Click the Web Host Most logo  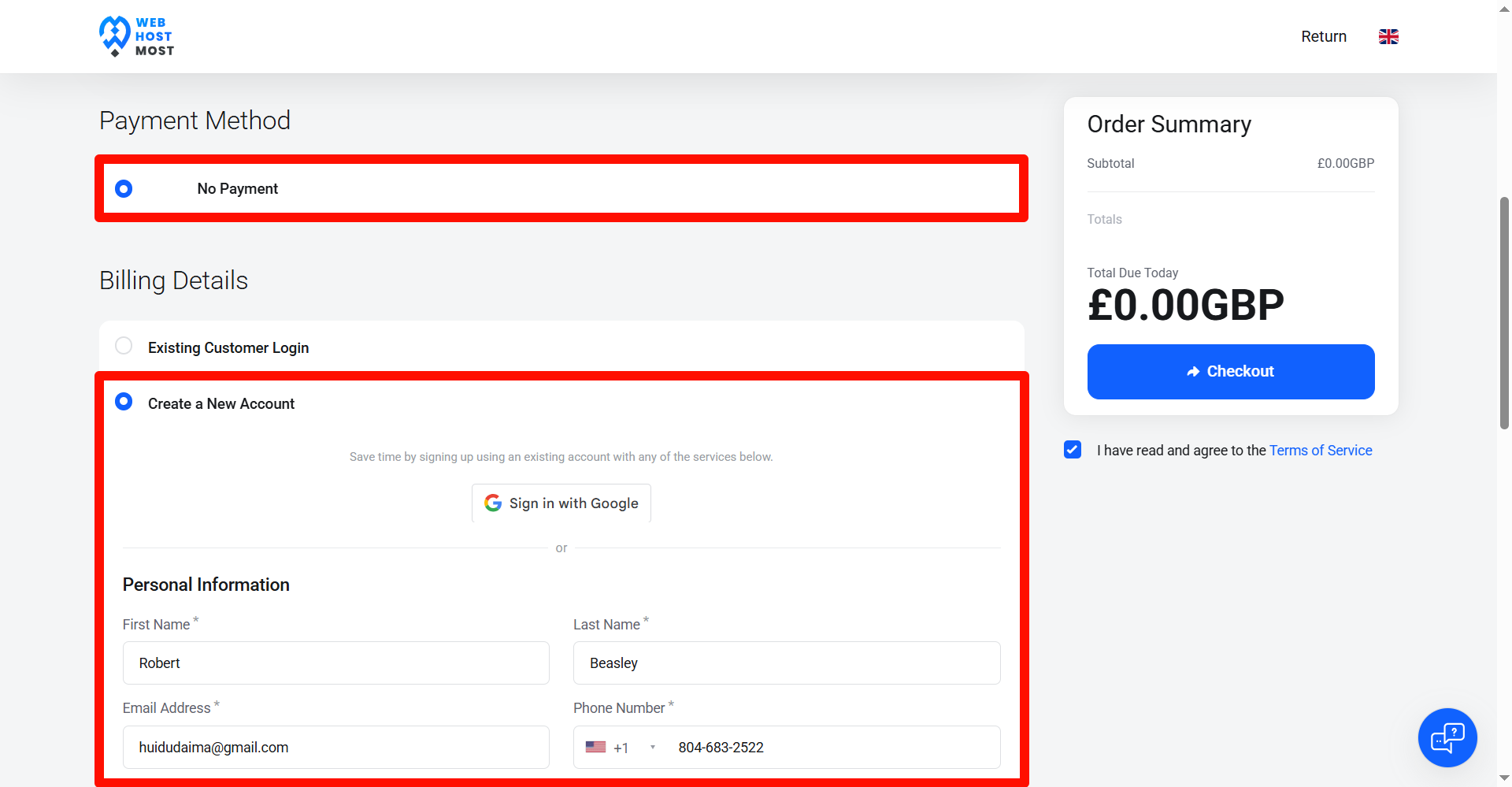pos(136,36)
